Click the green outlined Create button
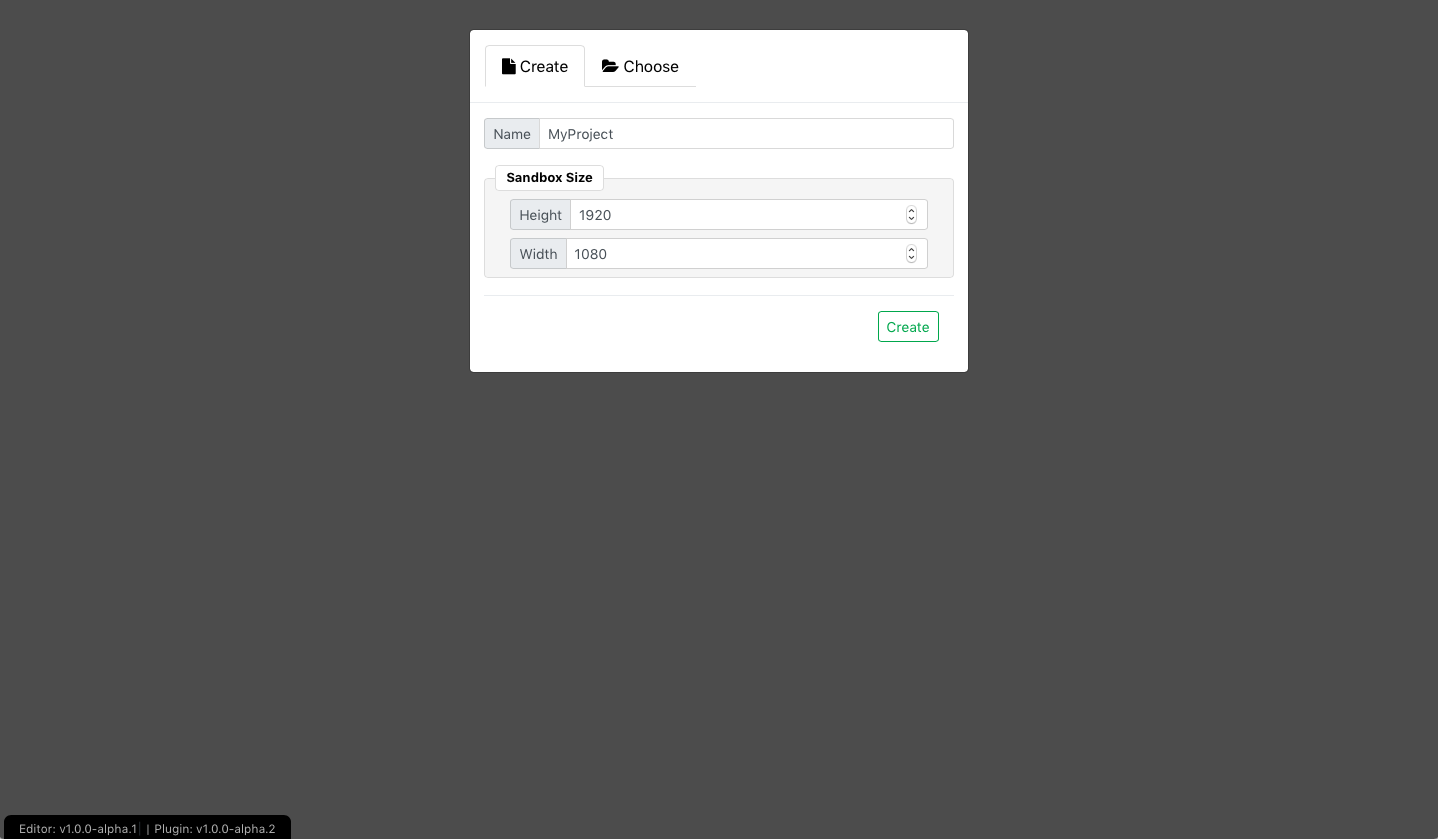This screenshot has width=1438, height=839. pyautogui.click(x=908, y=327)
